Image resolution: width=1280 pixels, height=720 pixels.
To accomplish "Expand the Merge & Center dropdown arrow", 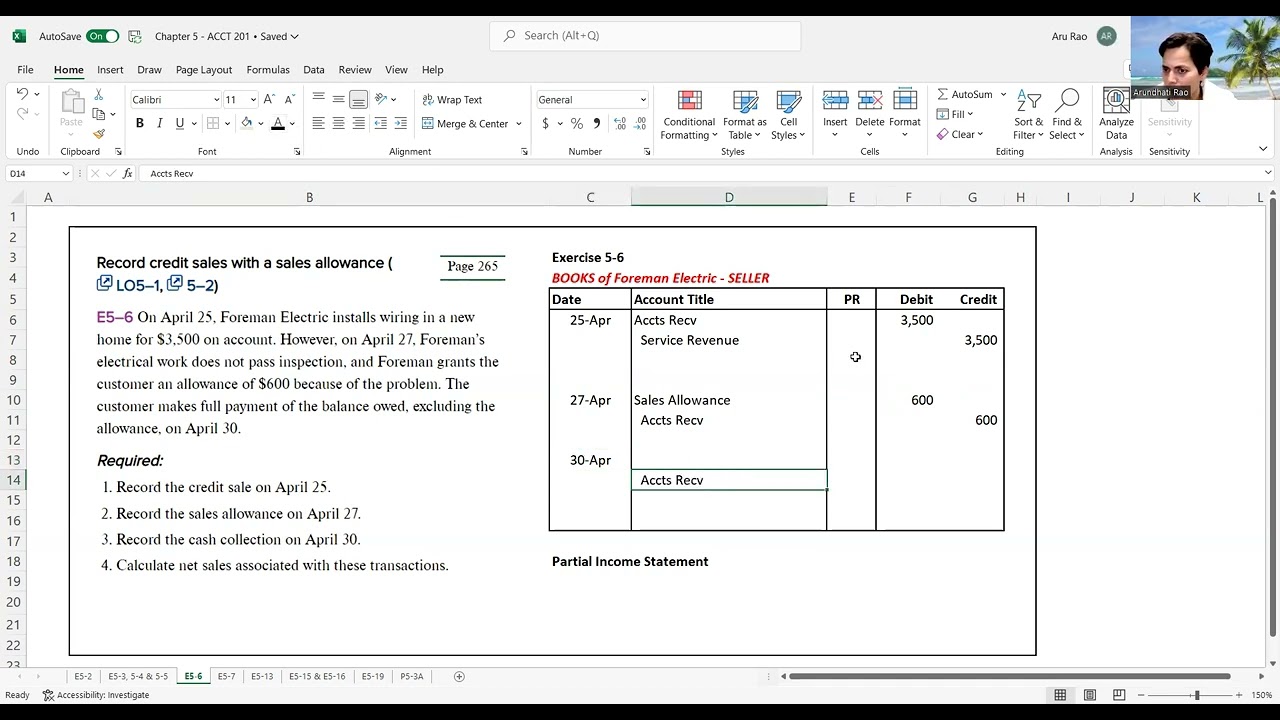I will pos(519,124).
